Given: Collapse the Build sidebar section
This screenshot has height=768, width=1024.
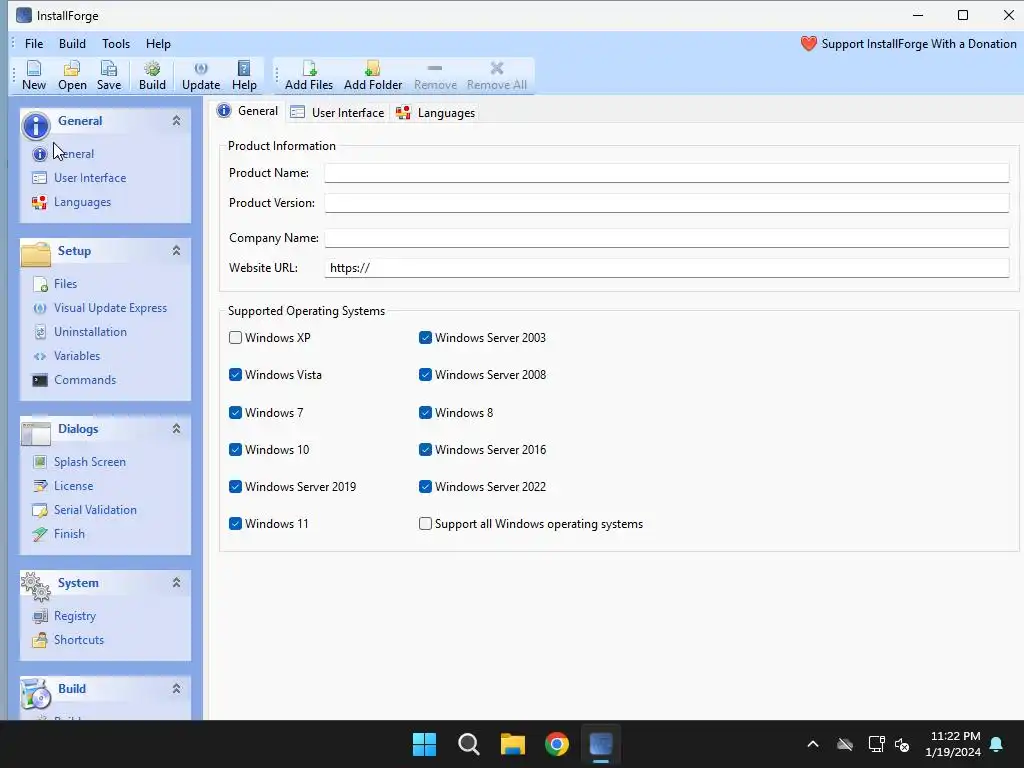Looking at the screenshot, I should (x=176, y=689).
